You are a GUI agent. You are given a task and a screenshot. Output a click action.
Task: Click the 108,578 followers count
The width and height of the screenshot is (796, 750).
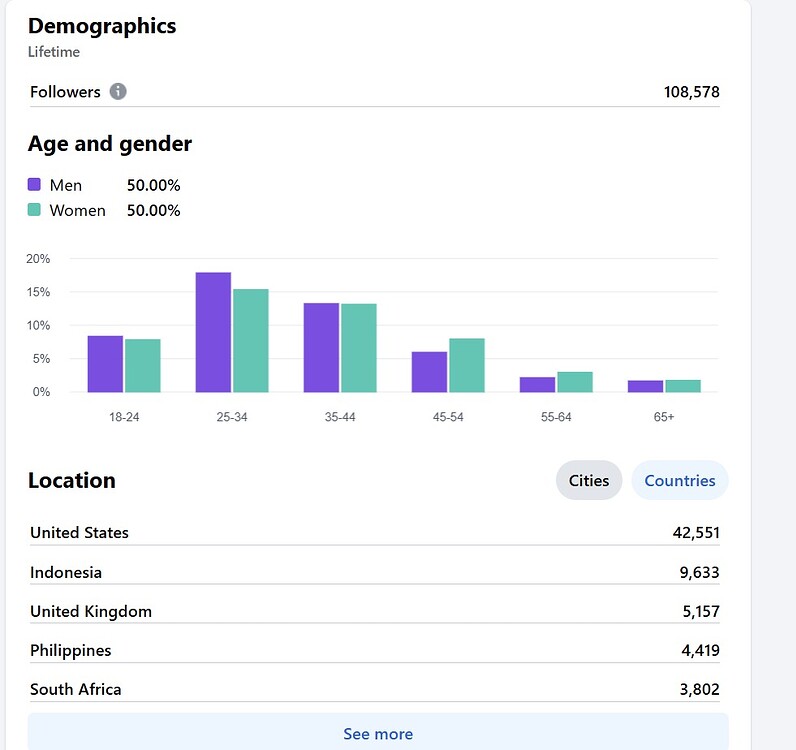pos(691,92)
